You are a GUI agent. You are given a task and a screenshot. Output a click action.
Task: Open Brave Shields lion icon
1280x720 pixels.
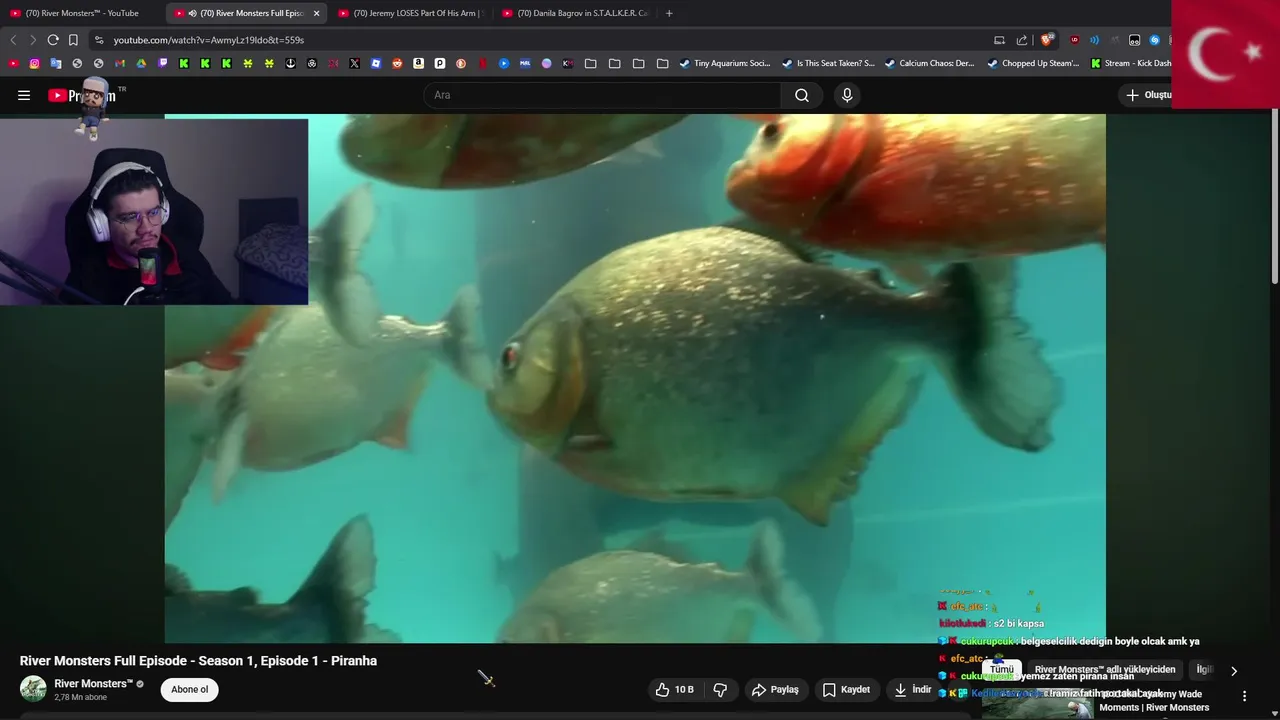pos(1046,40)
